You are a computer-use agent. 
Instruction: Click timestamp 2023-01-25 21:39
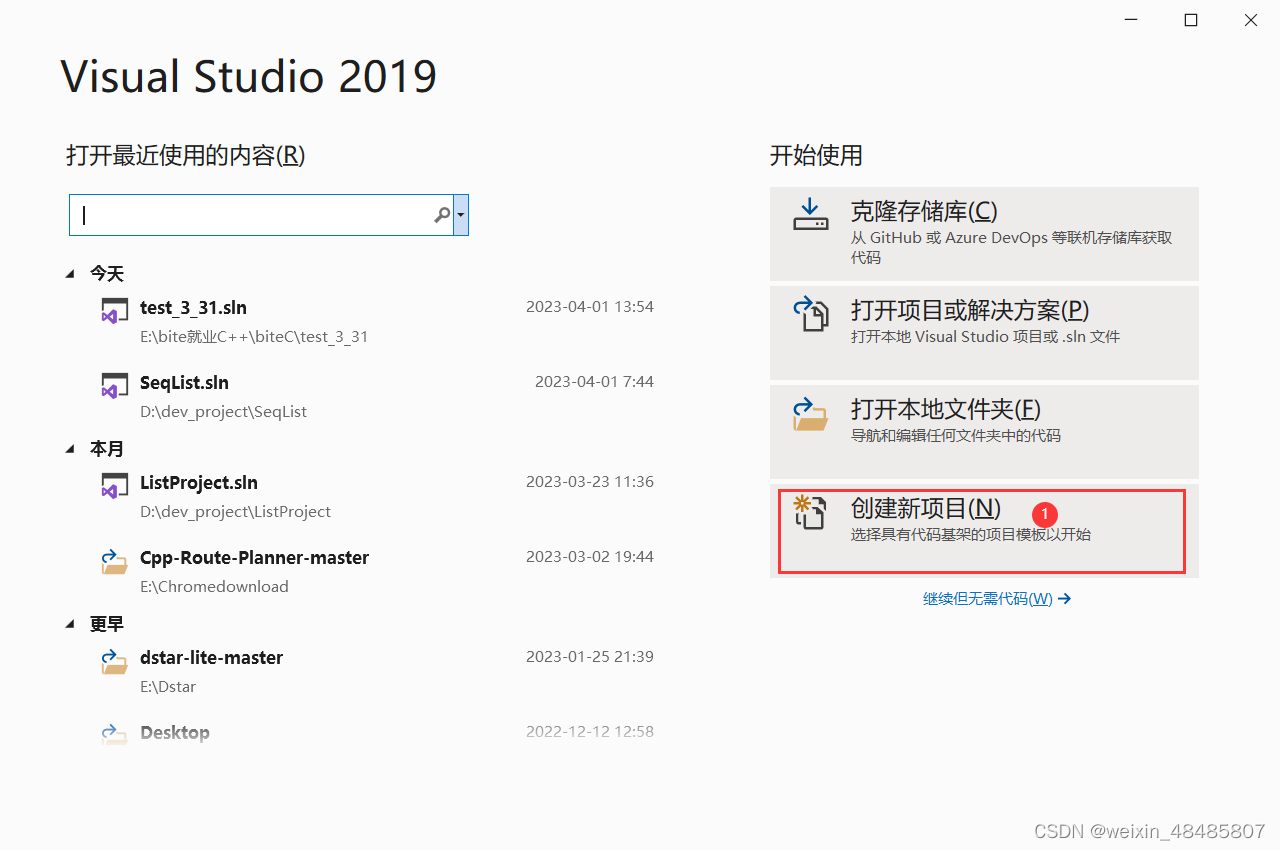590,657
